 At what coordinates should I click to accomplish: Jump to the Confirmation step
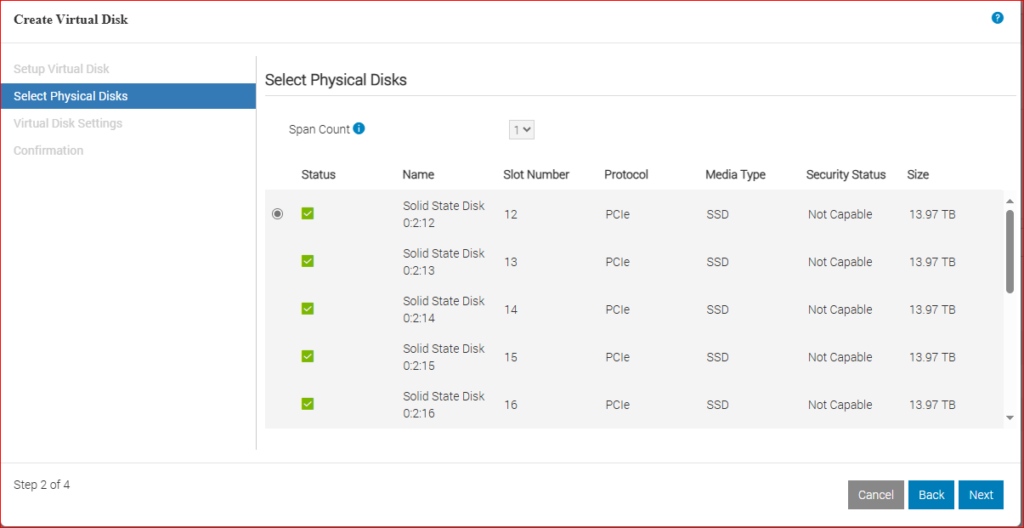pyautogui.click(x=49, y=150)
